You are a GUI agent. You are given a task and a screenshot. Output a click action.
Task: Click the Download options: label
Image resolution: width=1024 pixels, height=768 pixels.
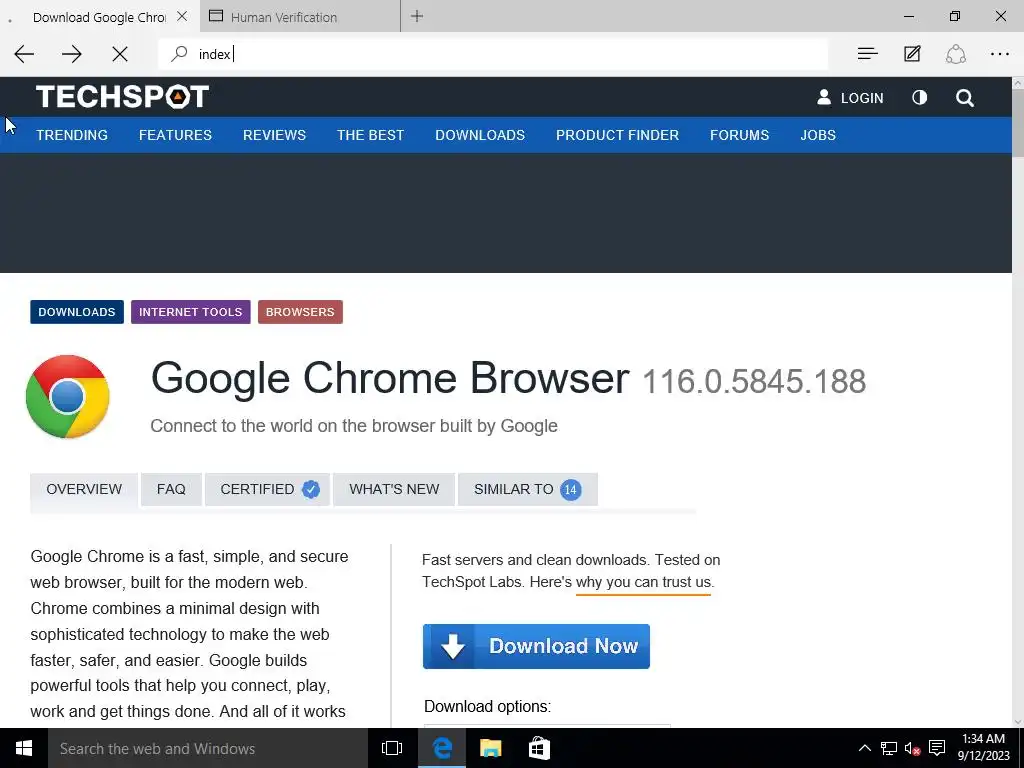pos(487,707)
